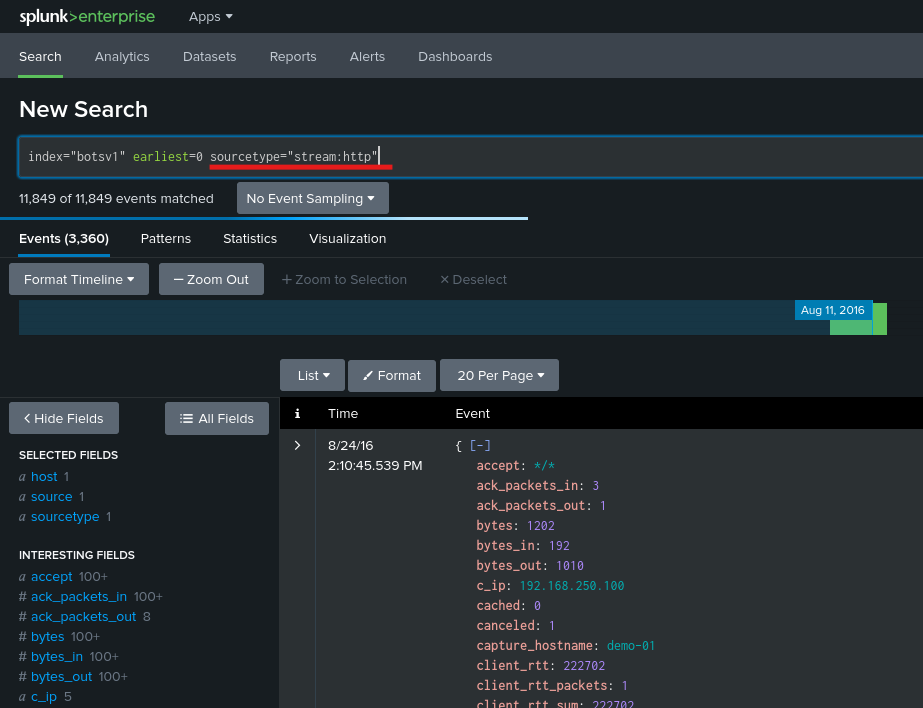Viewport: 923px width, 708px height.
Task: Select the host field
Action: (44, 477)
